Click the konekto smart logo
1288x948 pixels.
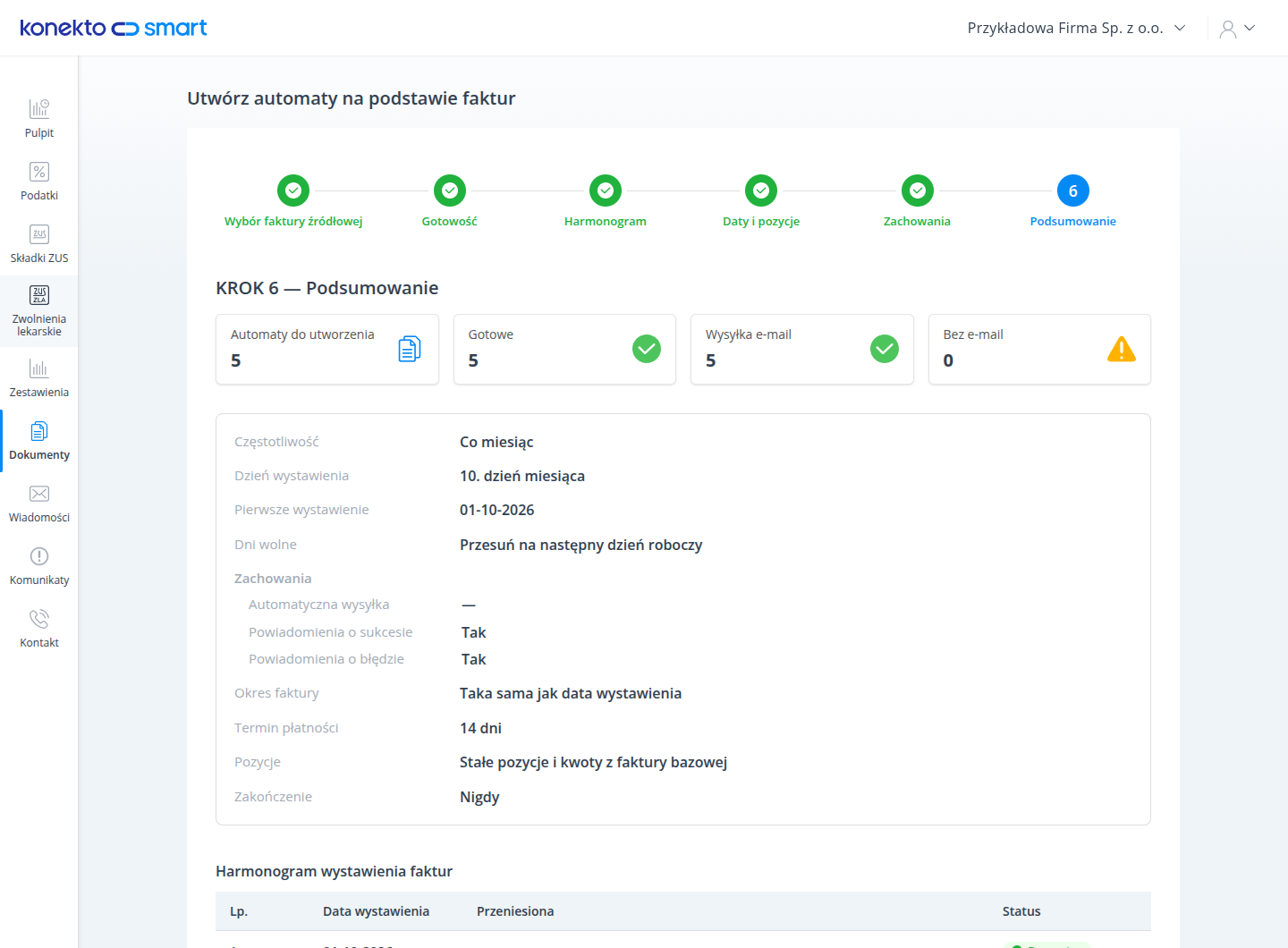click(114, 28)
